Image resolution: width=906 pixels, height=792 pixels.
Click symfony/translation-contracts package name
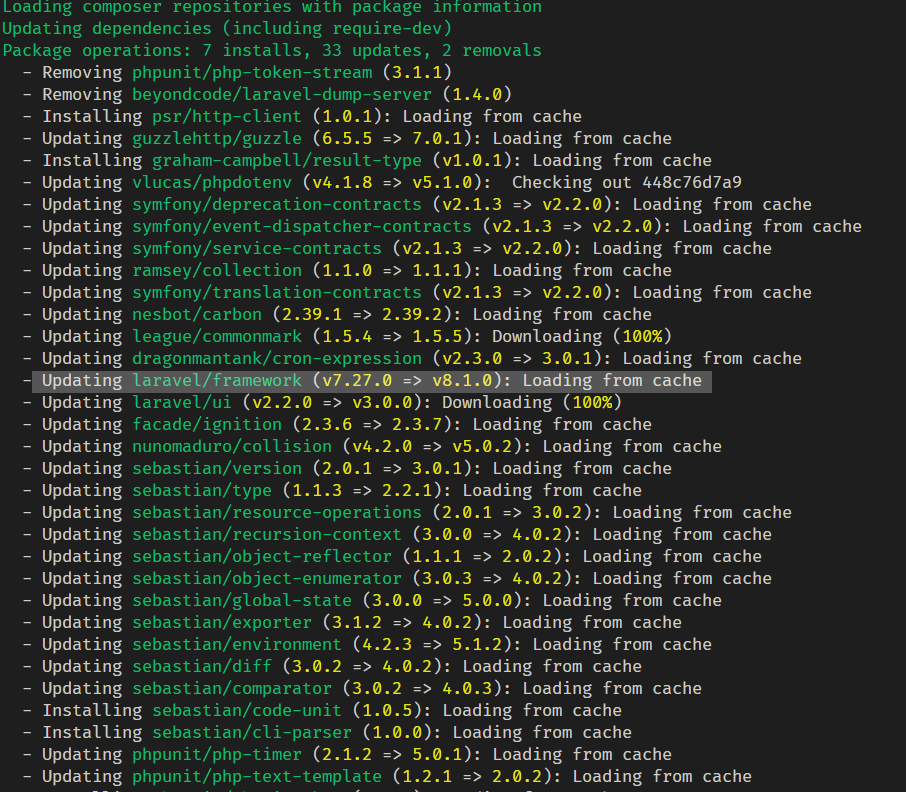277,292
